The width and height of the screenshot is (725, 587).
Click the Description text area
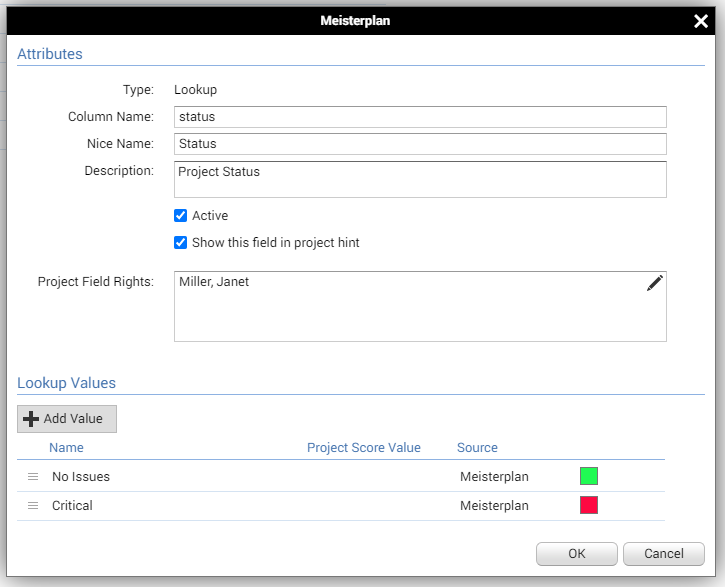[420, 179]
